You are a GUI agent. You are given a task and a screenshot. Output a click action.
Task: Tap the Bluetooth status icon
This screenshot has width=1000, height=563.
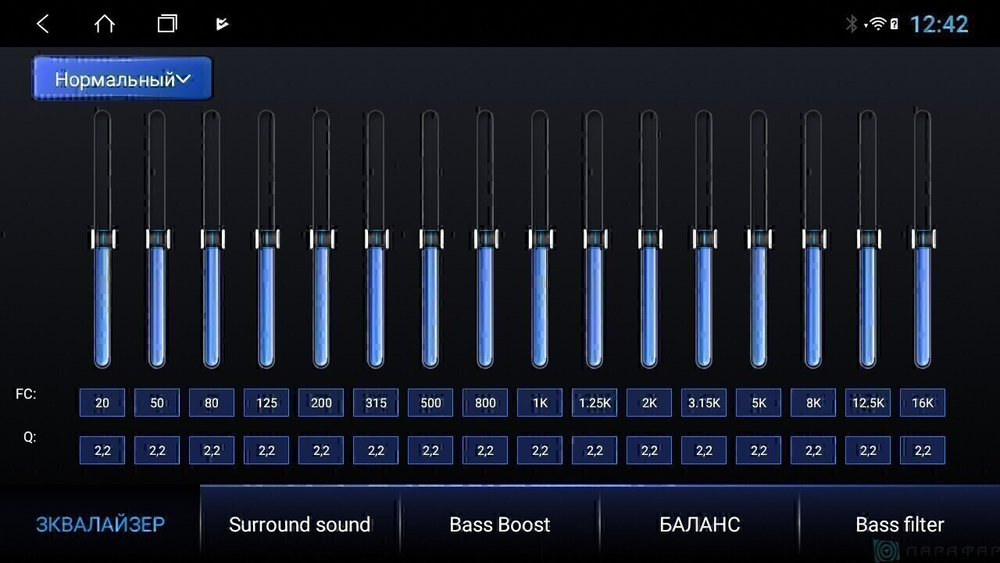851,24
